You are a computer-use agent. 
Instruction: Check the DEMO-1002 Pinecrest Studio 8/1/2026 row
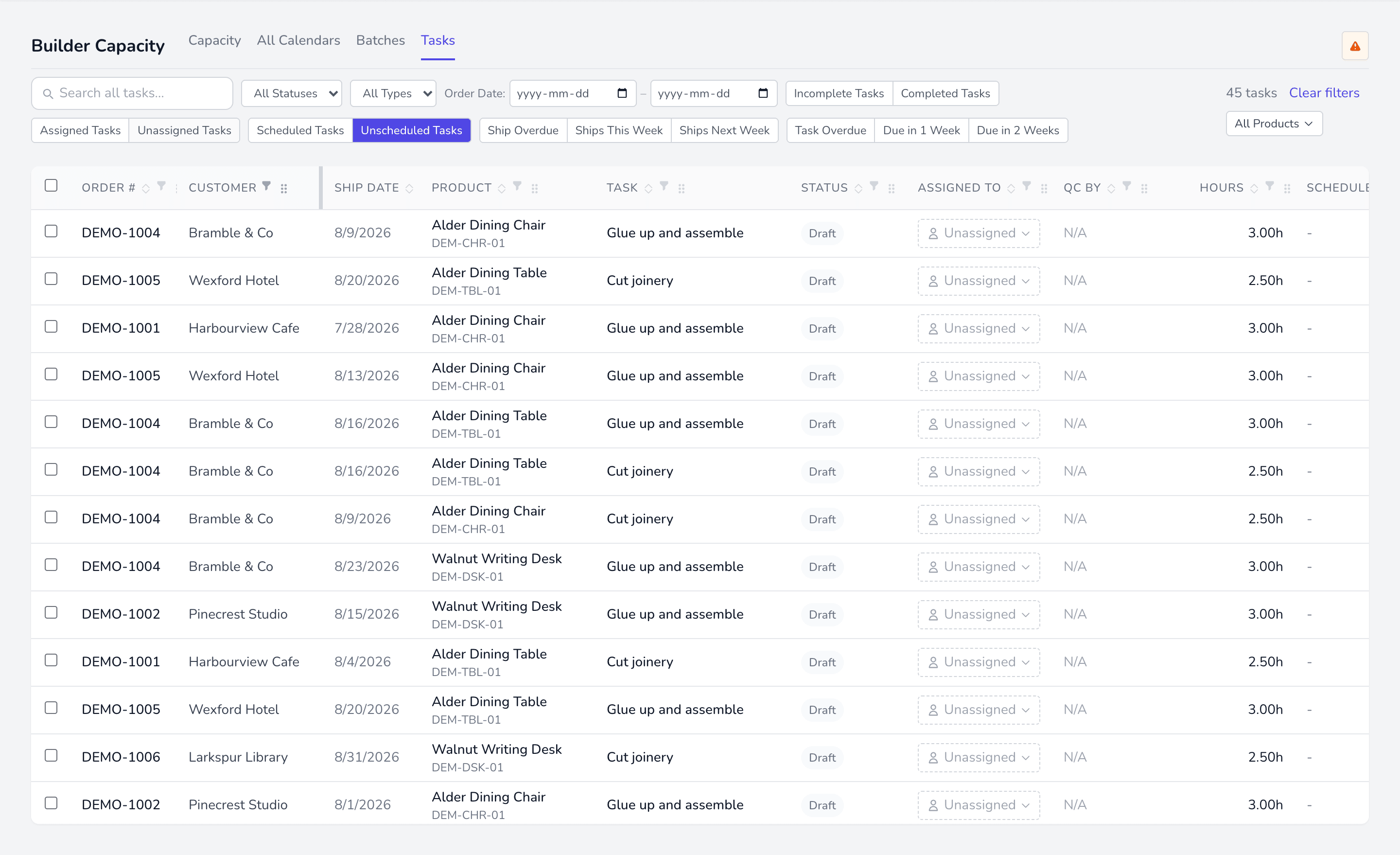click(51, 803)
